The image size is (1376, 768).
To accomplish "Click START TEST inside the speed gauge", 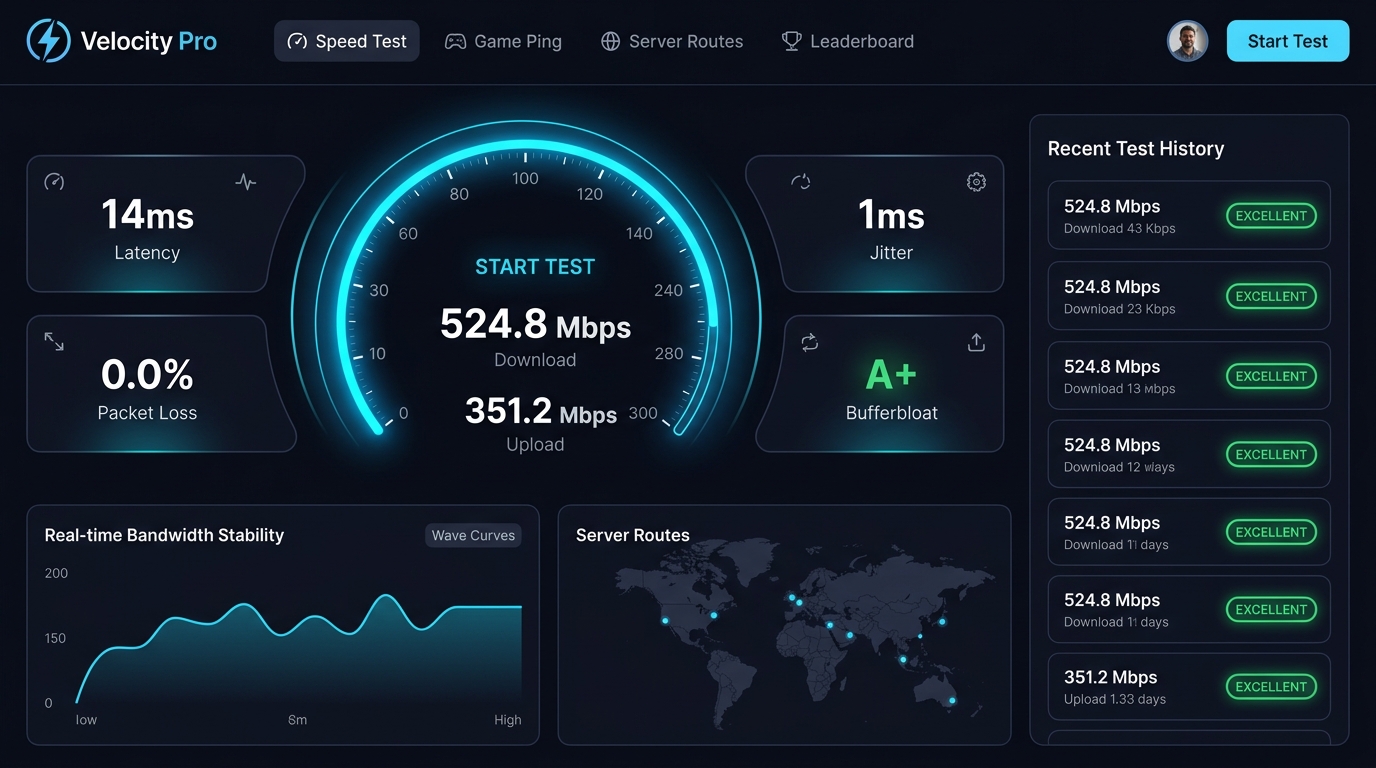I will tap(535, 267).
